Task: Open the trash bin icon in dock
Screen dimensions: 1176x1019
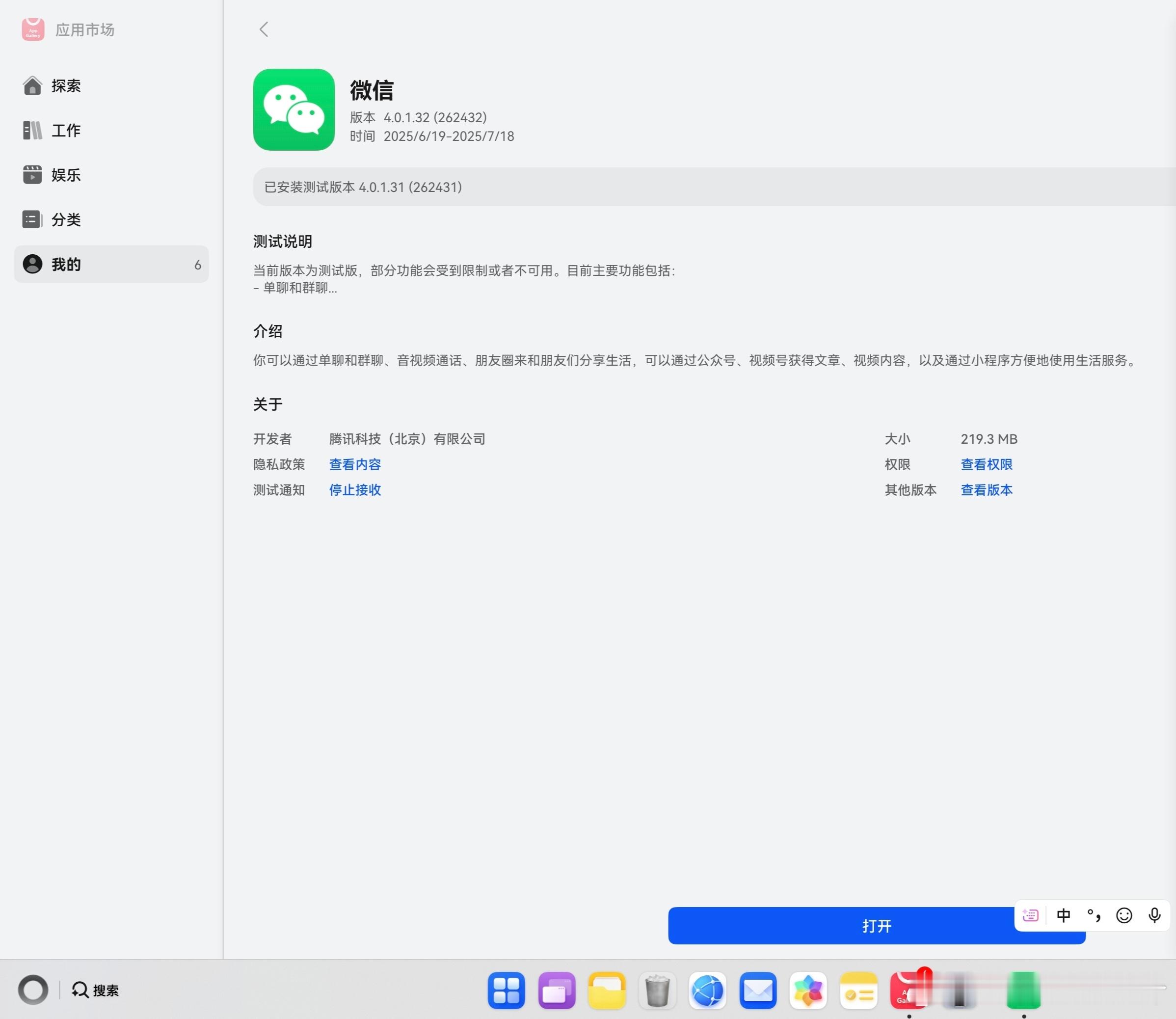Action: click(657, 991)
